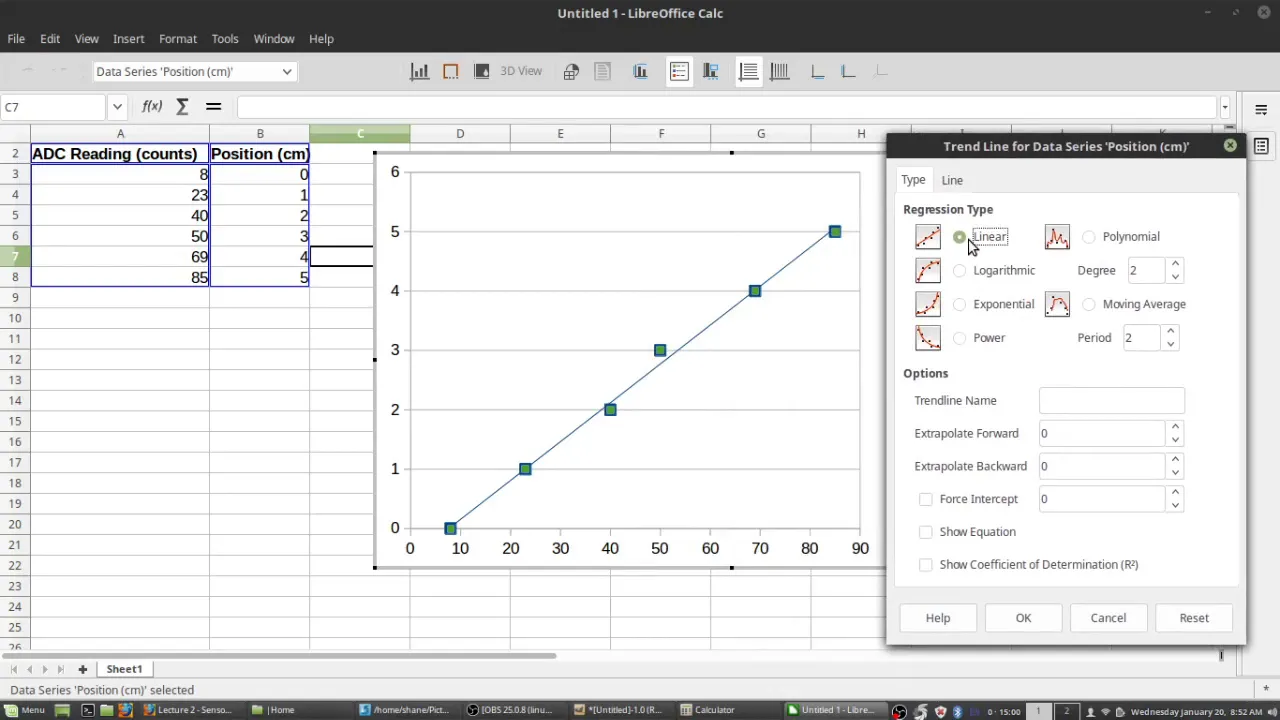Click the add sheet plus icon
Viewport: 1280px width, 720px height.
(82, 669)
